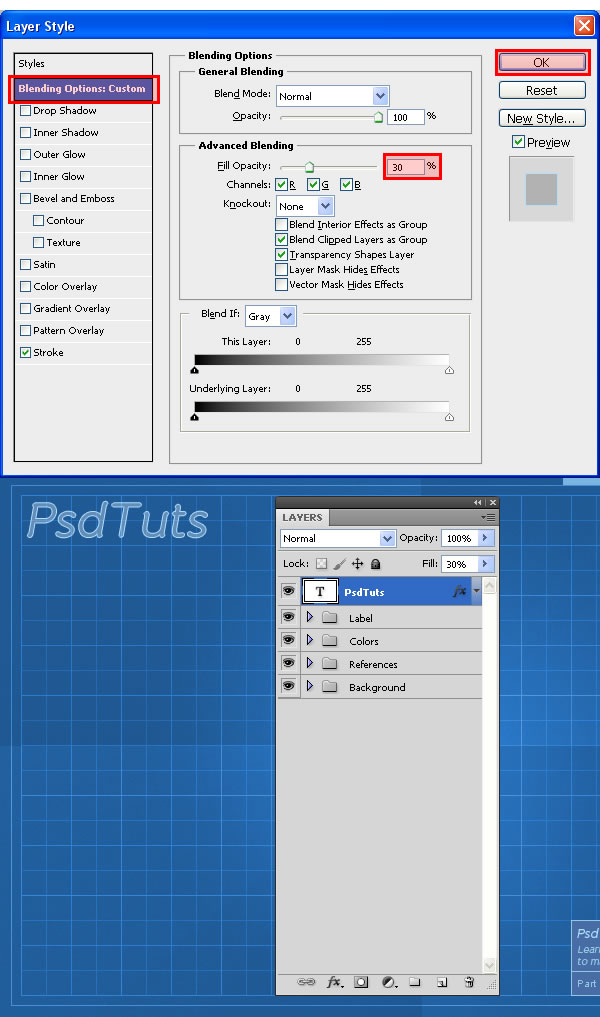Screen dimensions: 600x1017
Task: Expand the Label group
Action: (309, 617)
